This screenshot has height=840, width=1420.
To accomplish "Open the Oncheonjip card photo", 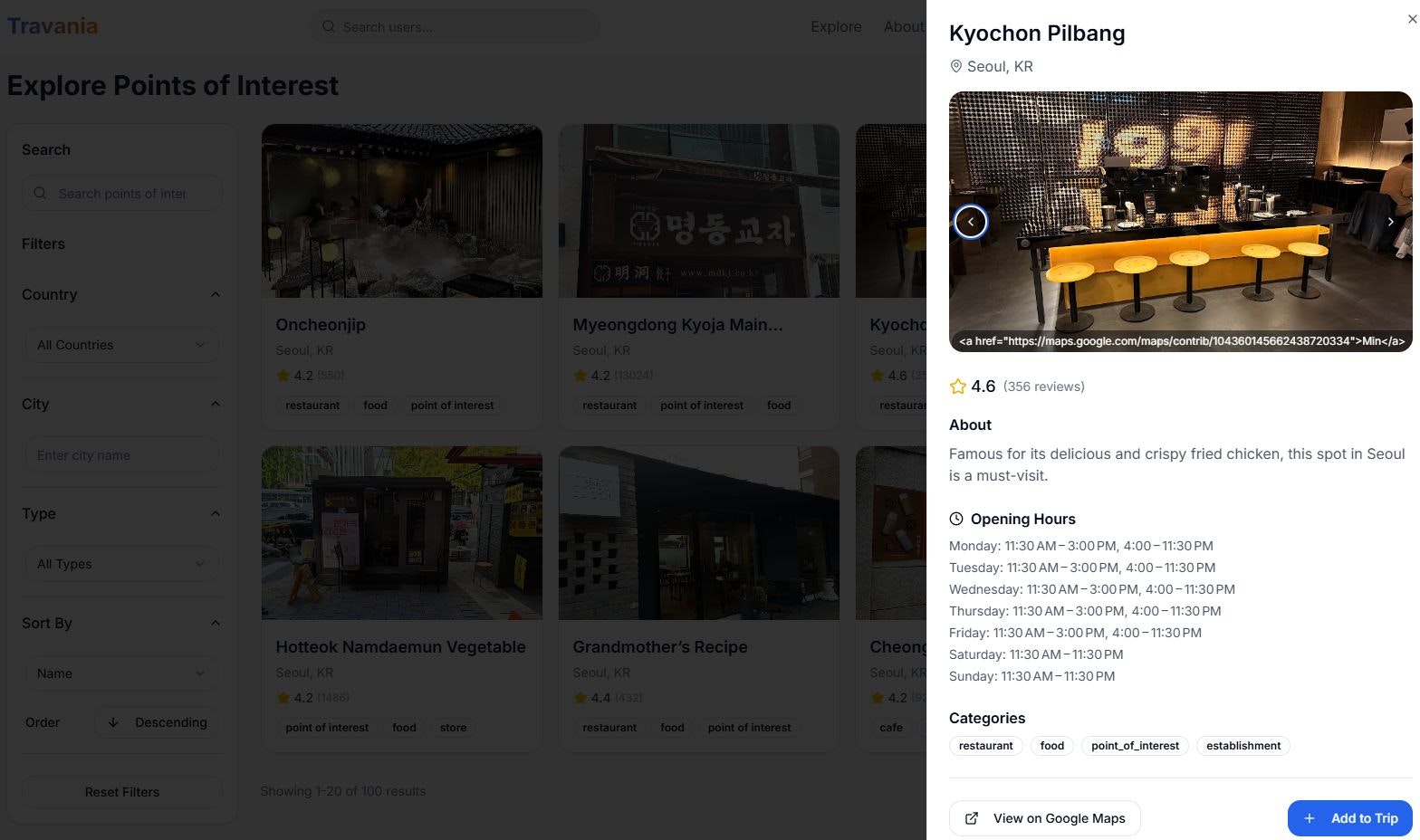I will click(402, 211).
